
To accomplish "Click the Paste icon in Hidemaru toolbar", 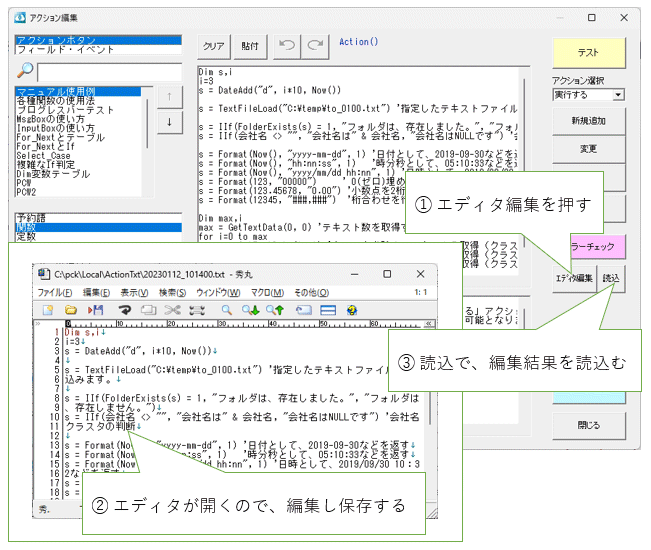I will pos(197,310).
